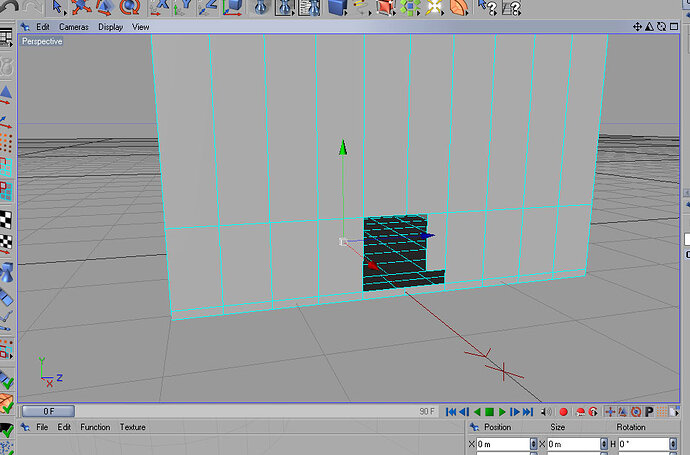Open the NURBS objects palette
Image resolution: width=690 pixels, height=455 pixels.
(x=386, y=7)
